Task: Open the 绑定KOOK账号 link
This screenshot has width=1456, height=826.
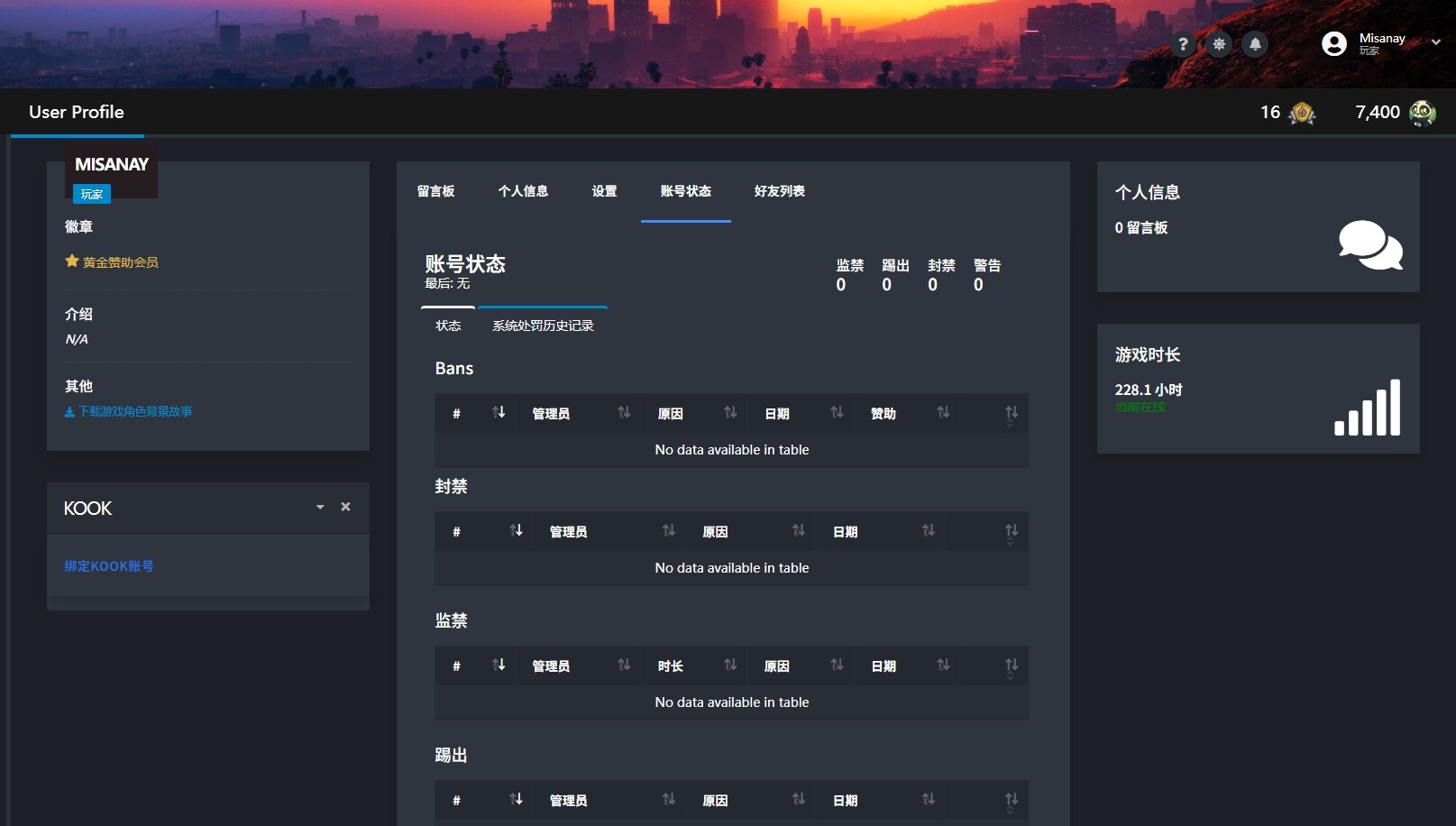Action: 108,566
